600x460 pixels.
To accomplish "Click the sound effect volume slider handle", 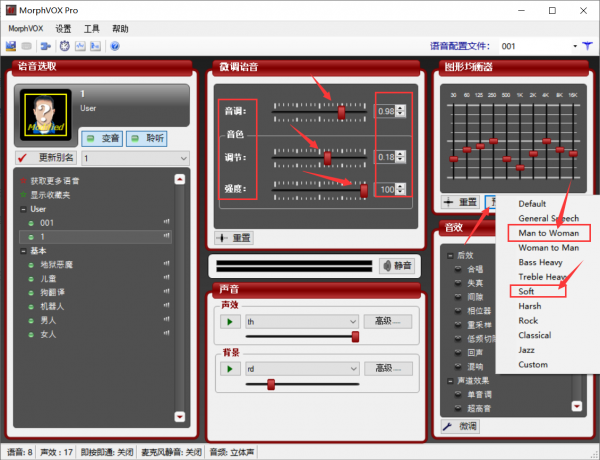I will tap(355, 337).
